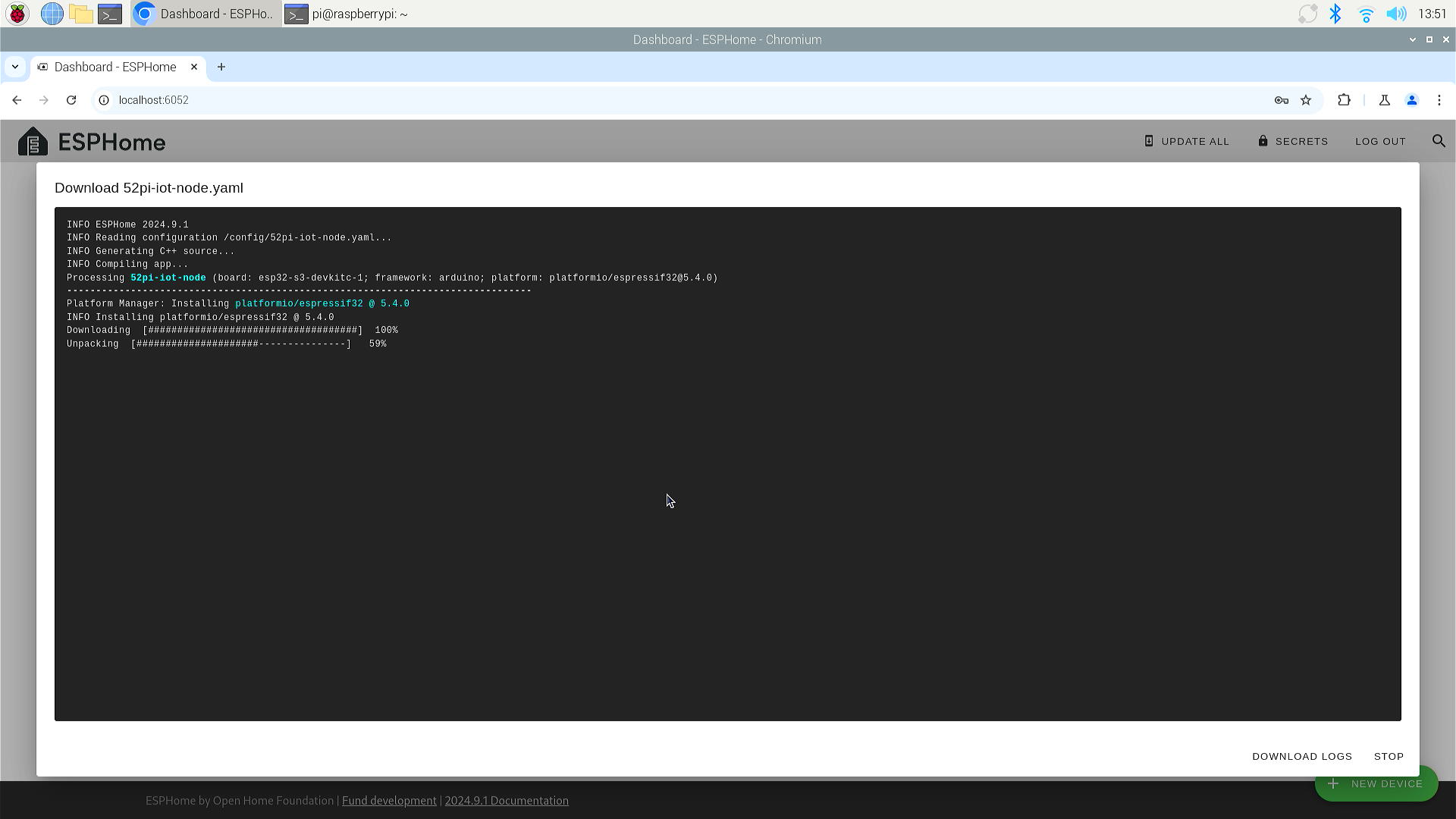Click the LOG OUT icon button
The image size is (1456, 819).
[x=1380, y=141]
